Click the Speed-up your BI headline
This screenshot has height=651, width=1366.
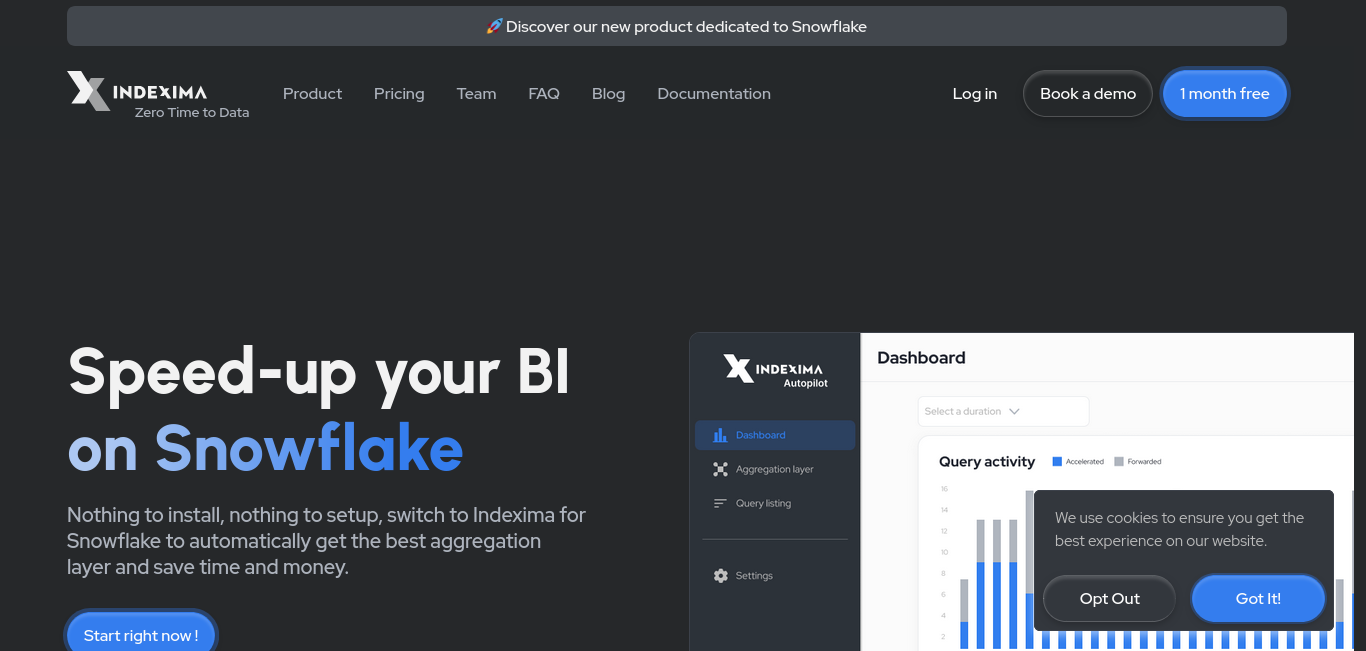[x=319, y=371]
